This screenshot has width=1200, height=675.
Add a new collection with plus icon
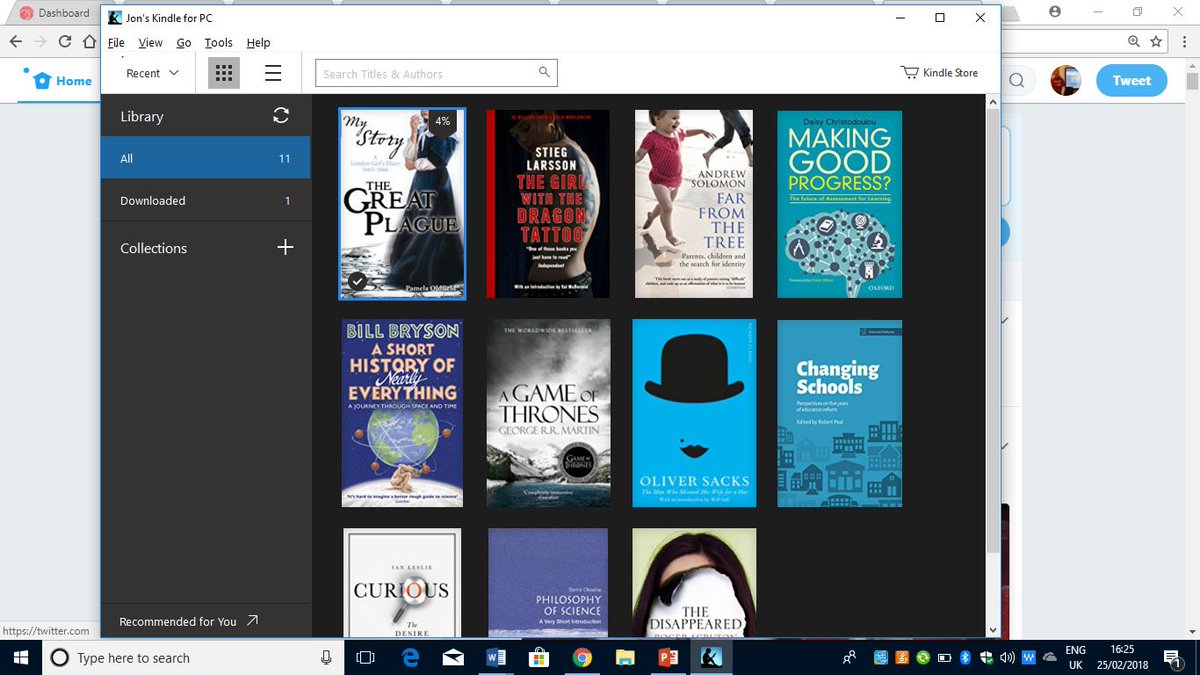click(285, 248)
